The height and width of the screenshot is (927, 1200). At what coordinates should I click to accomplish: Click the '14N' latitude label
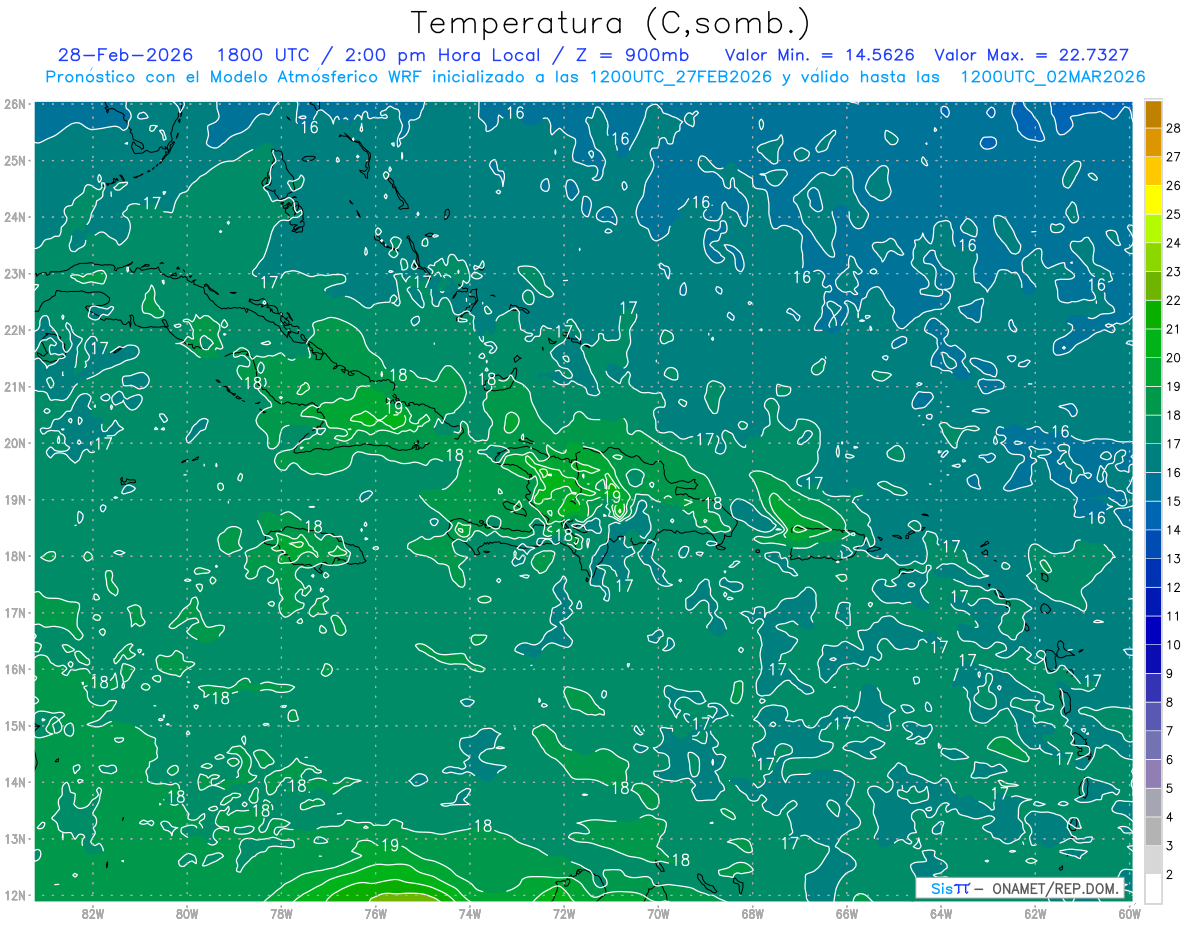(x=14, y=782)
